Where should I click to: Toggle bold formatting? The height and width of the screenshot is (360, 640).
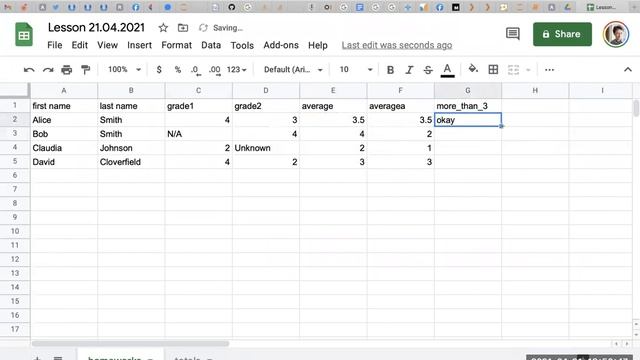pyautogui.click(x=390, y=70)
